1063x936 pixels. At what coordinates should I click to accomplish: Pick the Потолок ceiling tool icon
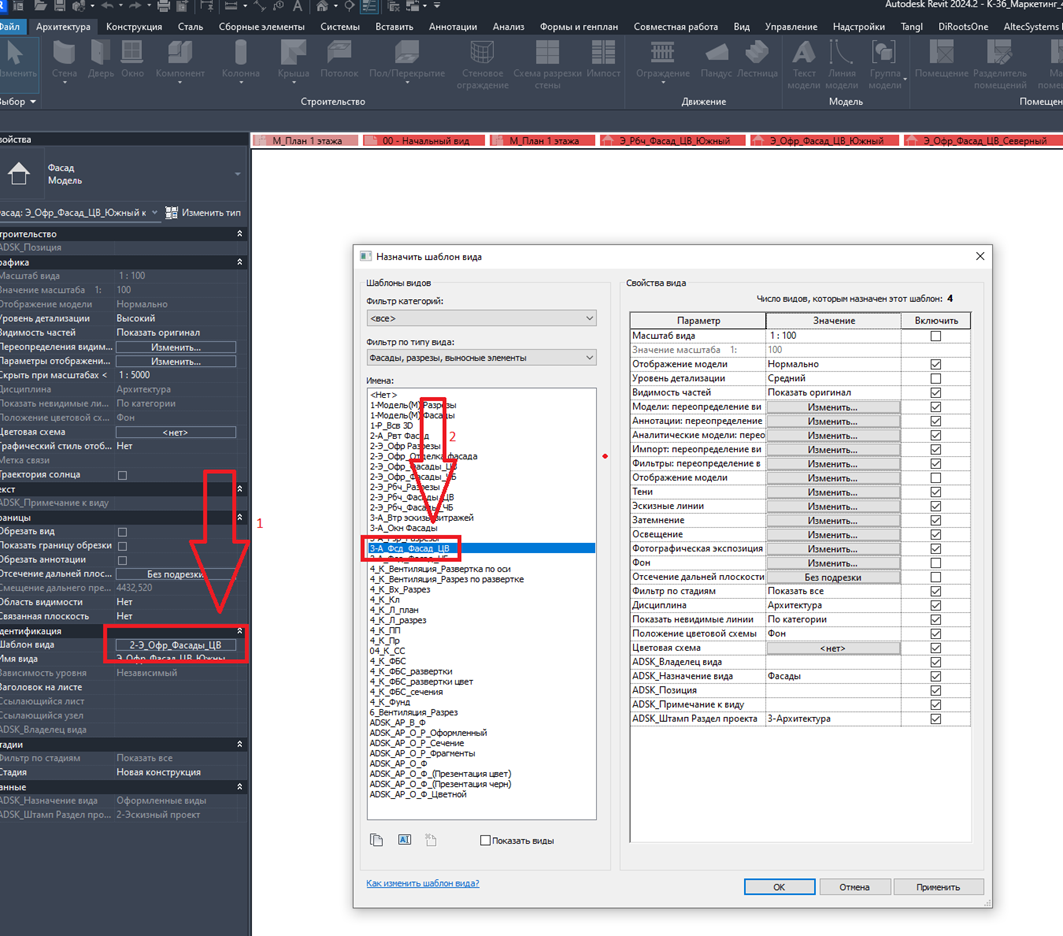tap(339, 53)
